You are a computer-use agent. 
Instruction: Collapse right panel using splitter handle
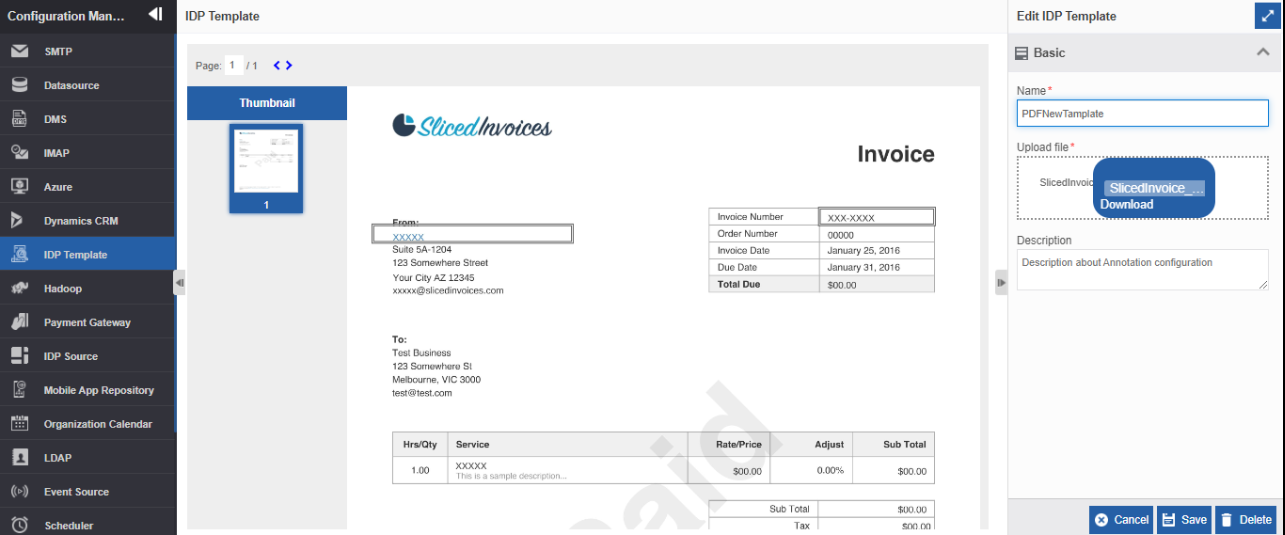click(1001, 283)
